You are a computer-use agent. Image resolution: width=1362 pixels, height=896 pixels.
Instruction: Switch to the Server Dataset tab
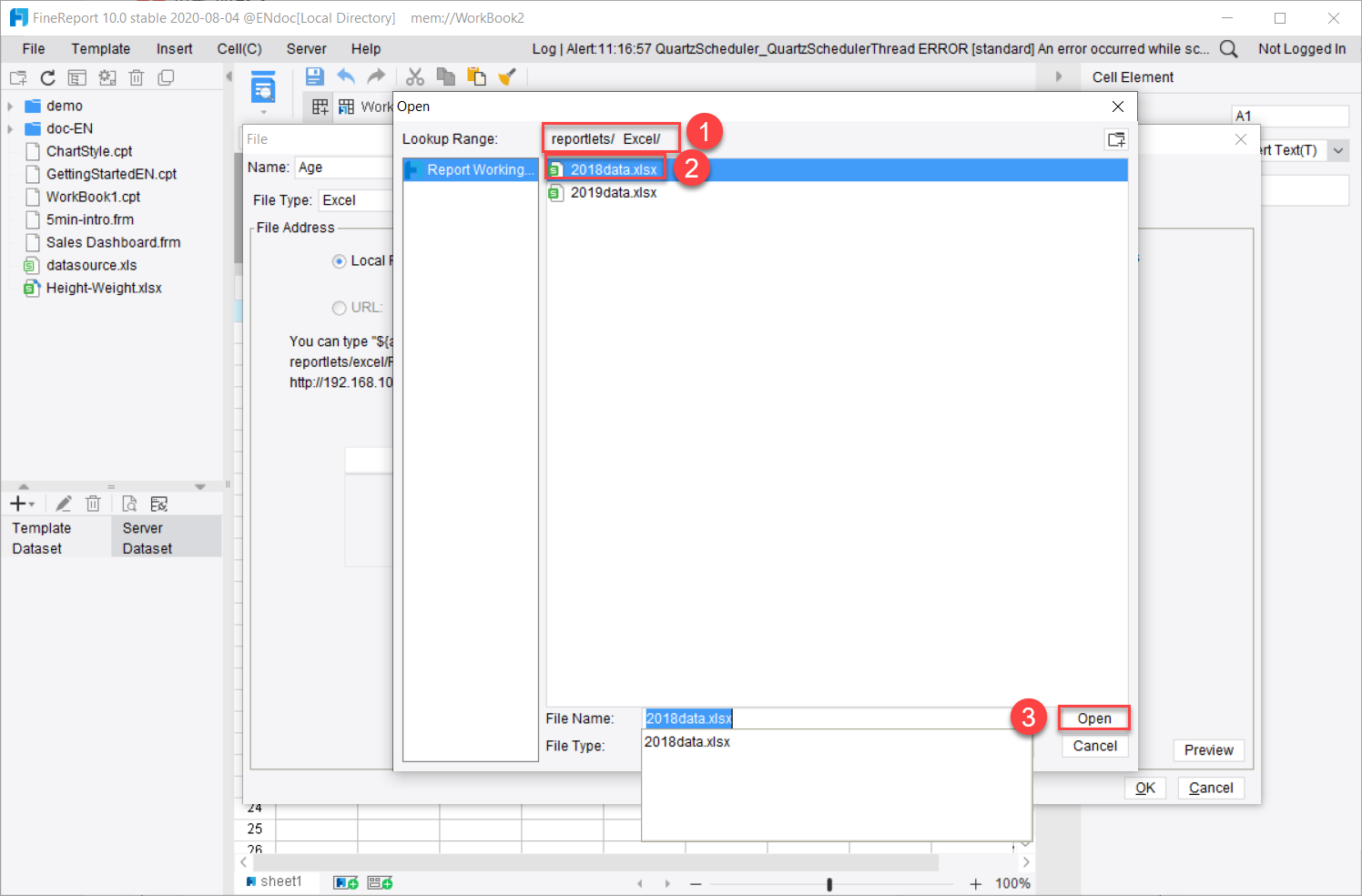tap(166, 538)
